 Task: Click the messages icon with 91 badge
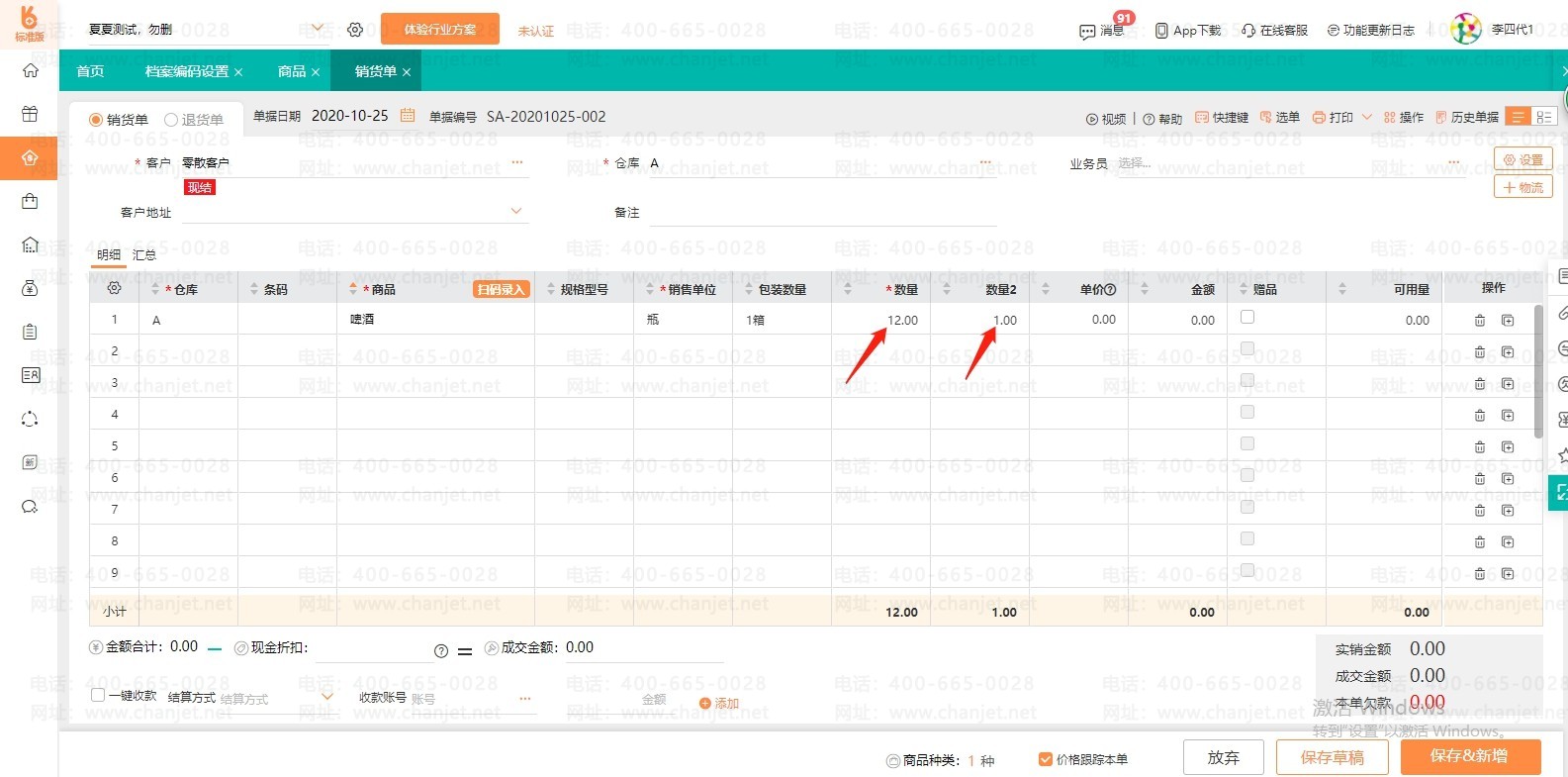coord(1087,31)
